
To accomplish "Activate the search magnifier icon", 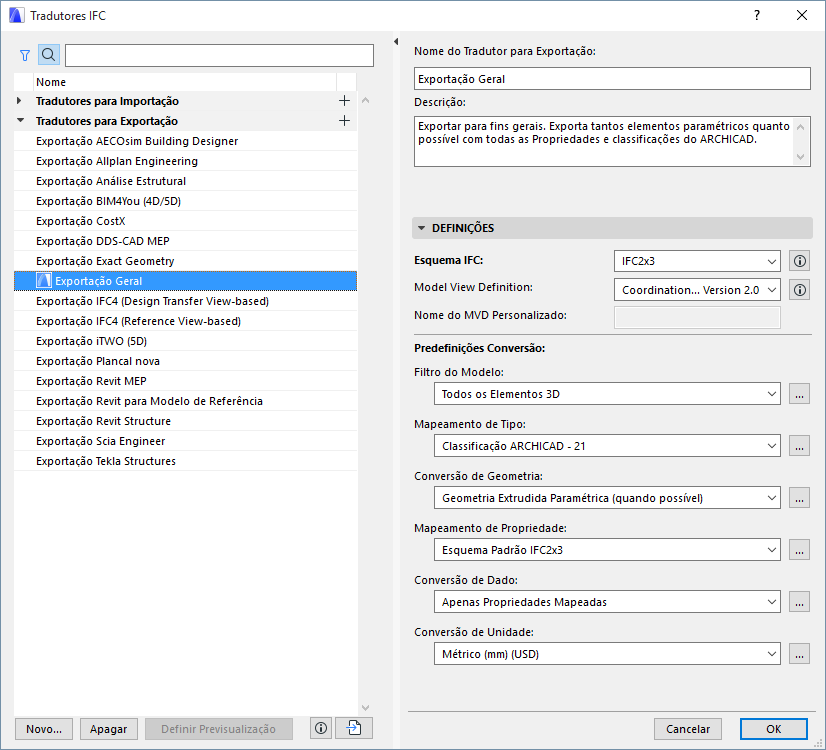I will pos(48,55).
